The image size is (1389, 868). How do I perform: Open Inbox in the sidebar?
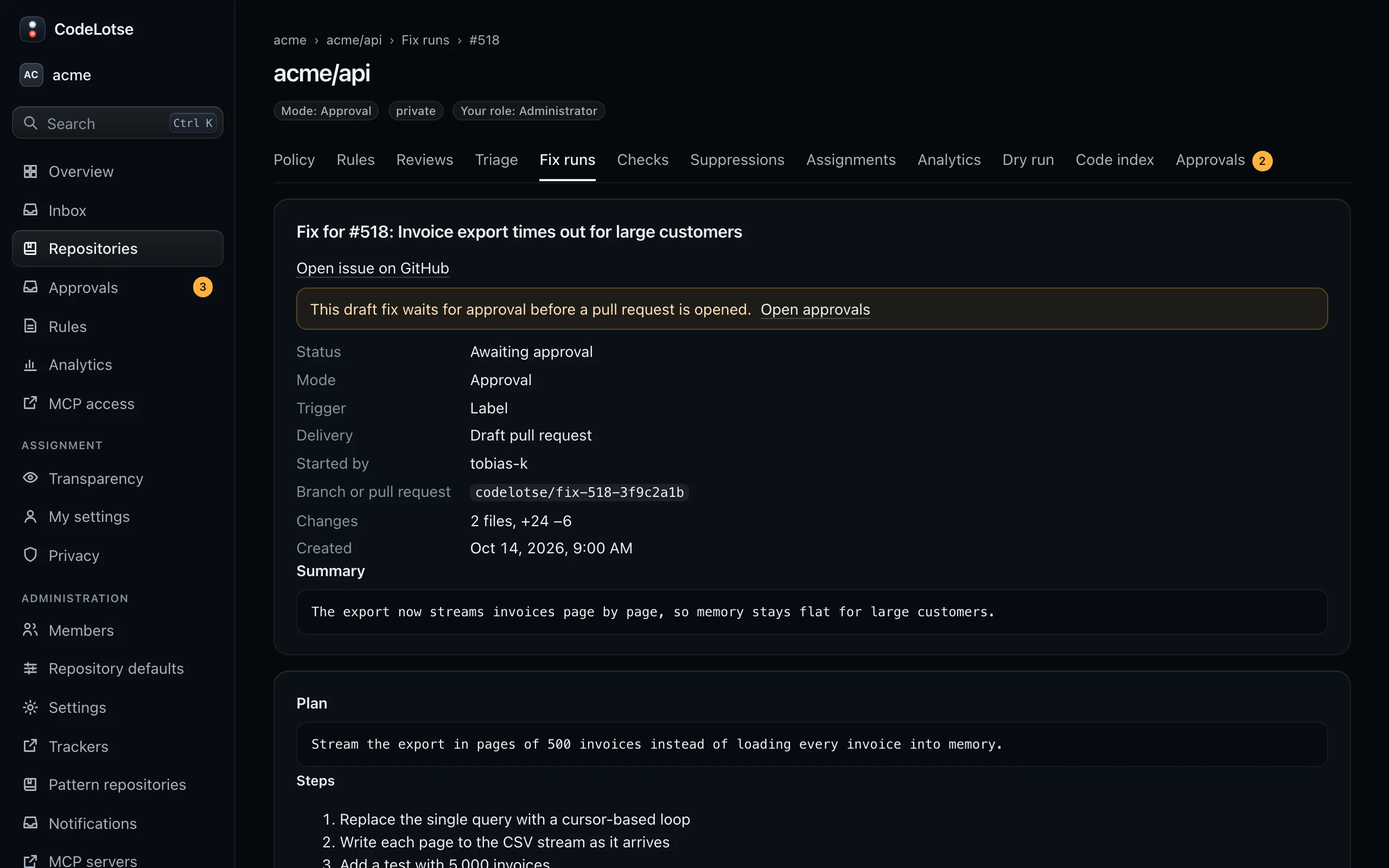coord(118,210)
